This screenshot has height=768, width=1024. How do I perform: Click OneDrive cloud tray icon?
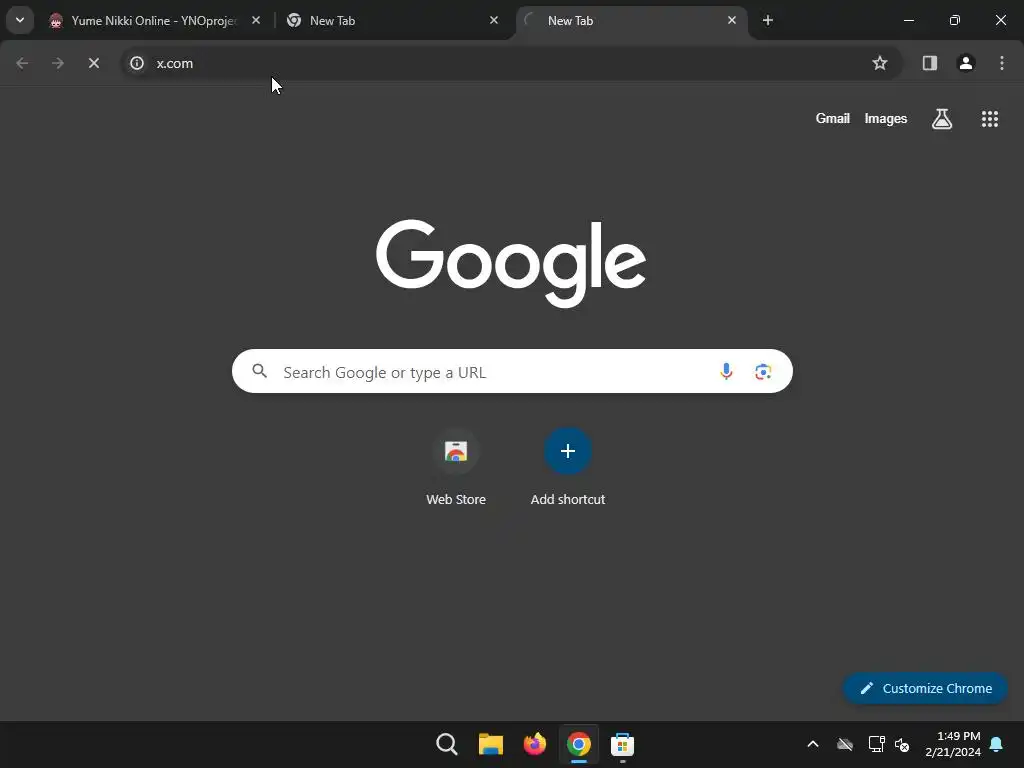(x=845, y=744)
